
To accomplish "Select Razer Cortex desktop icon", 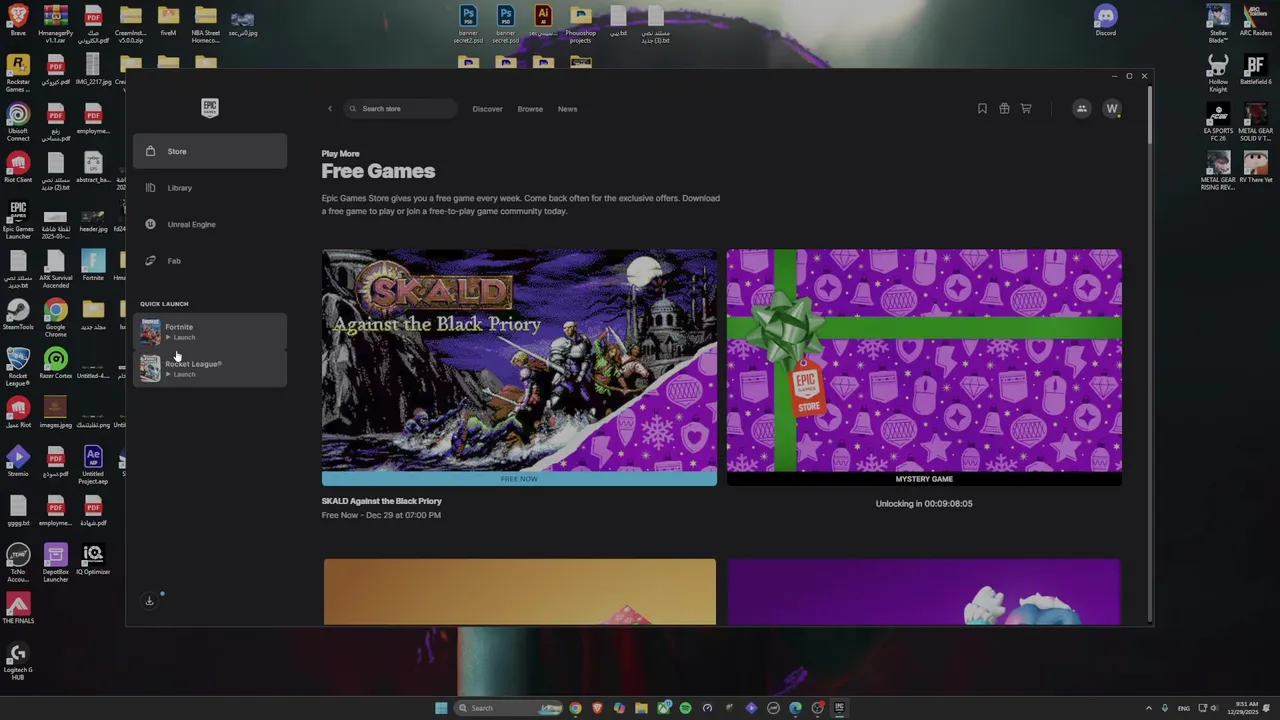I will [55, 364].
